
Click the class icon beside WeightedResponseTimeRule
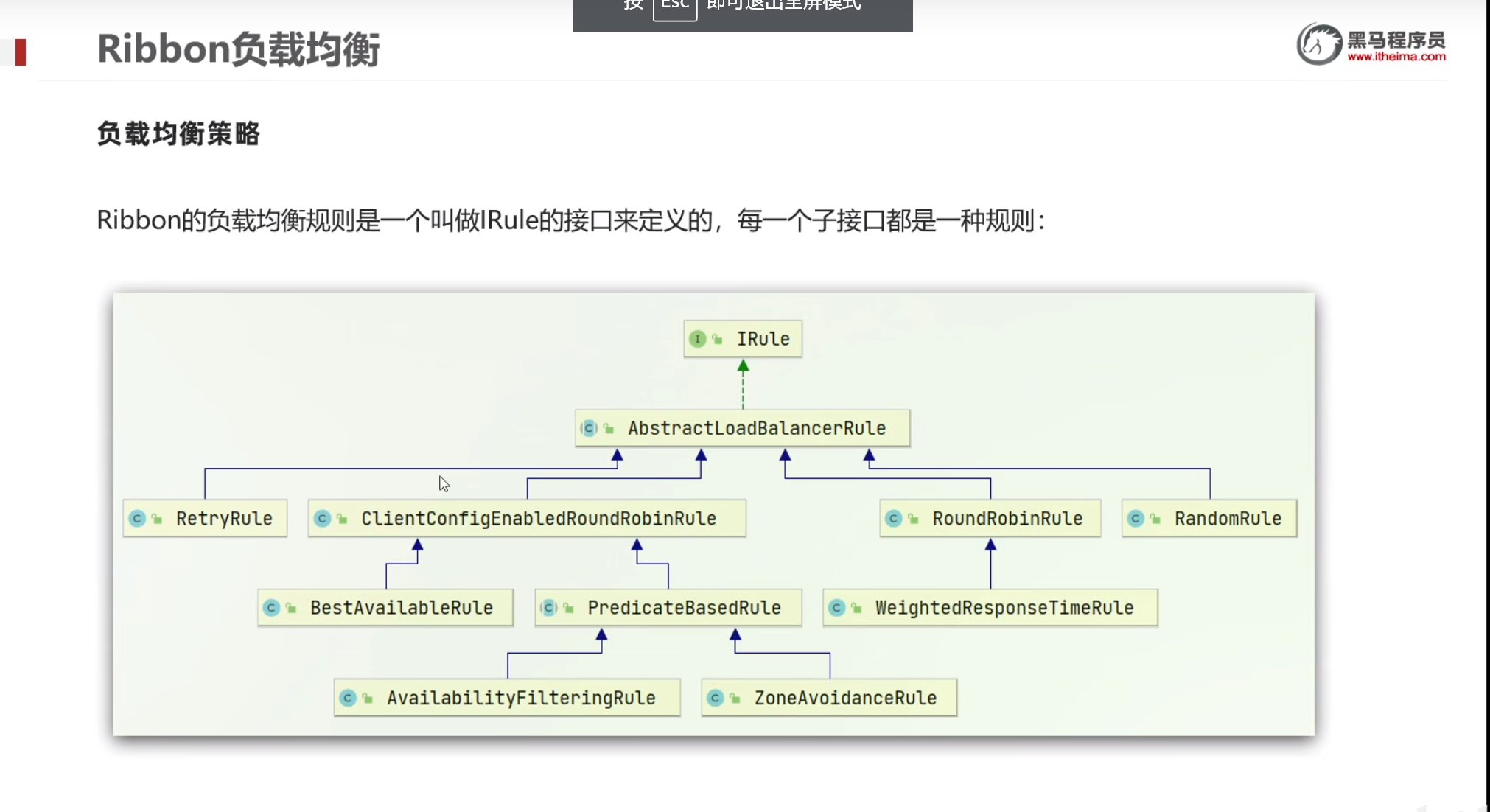[836, 608]
